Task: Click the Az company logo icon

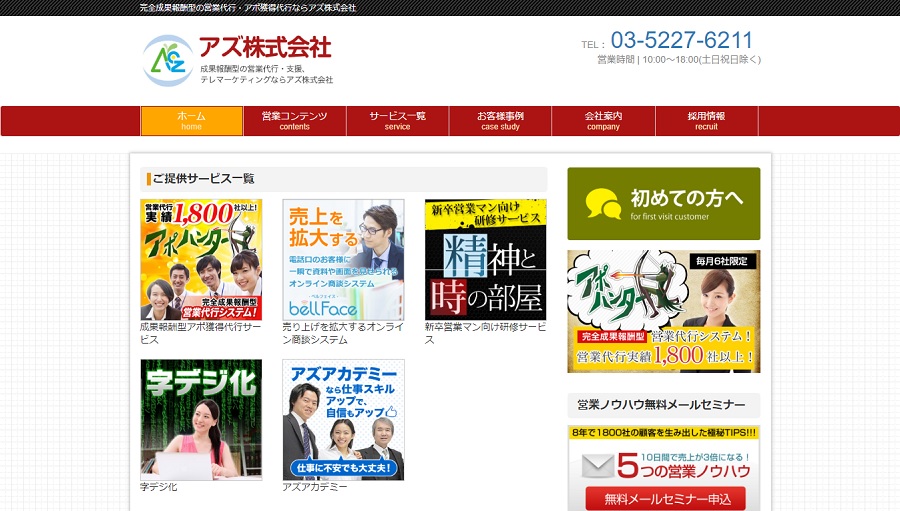Action: click(x=167, y=60)
